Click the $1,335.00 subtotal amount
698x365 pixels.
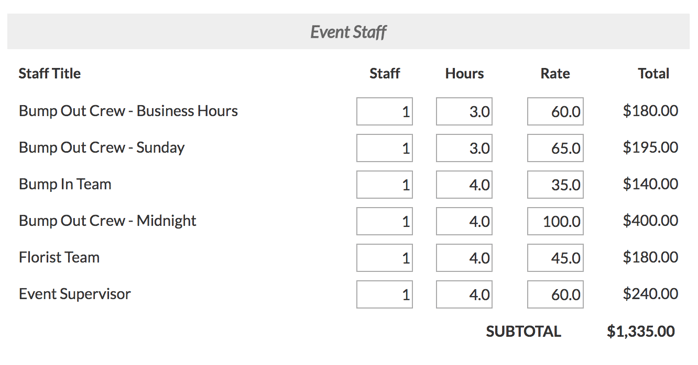tap(641, 331)
